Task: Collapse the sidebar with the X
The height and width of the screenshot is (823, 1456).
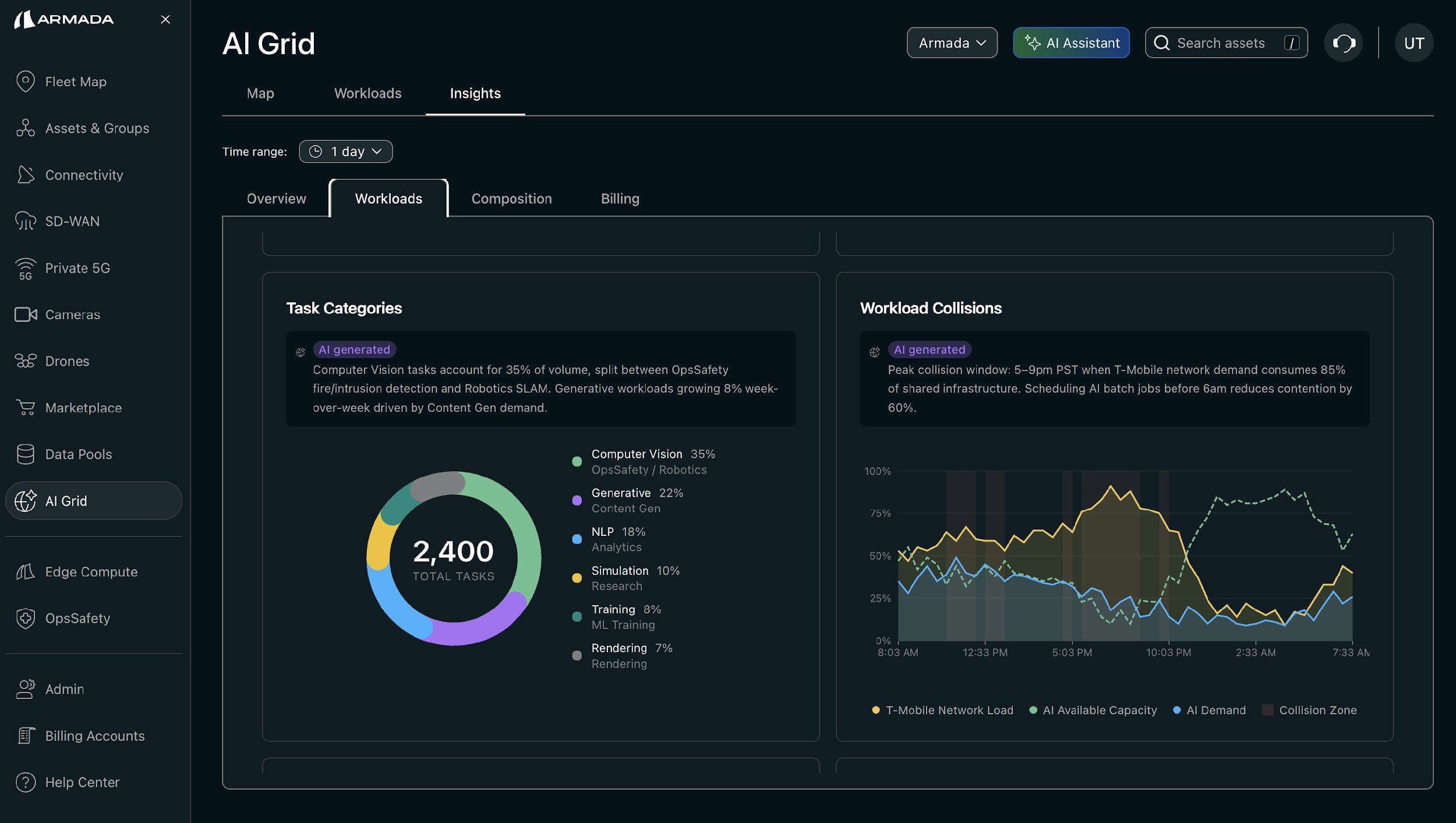Action: pos(165,19)
